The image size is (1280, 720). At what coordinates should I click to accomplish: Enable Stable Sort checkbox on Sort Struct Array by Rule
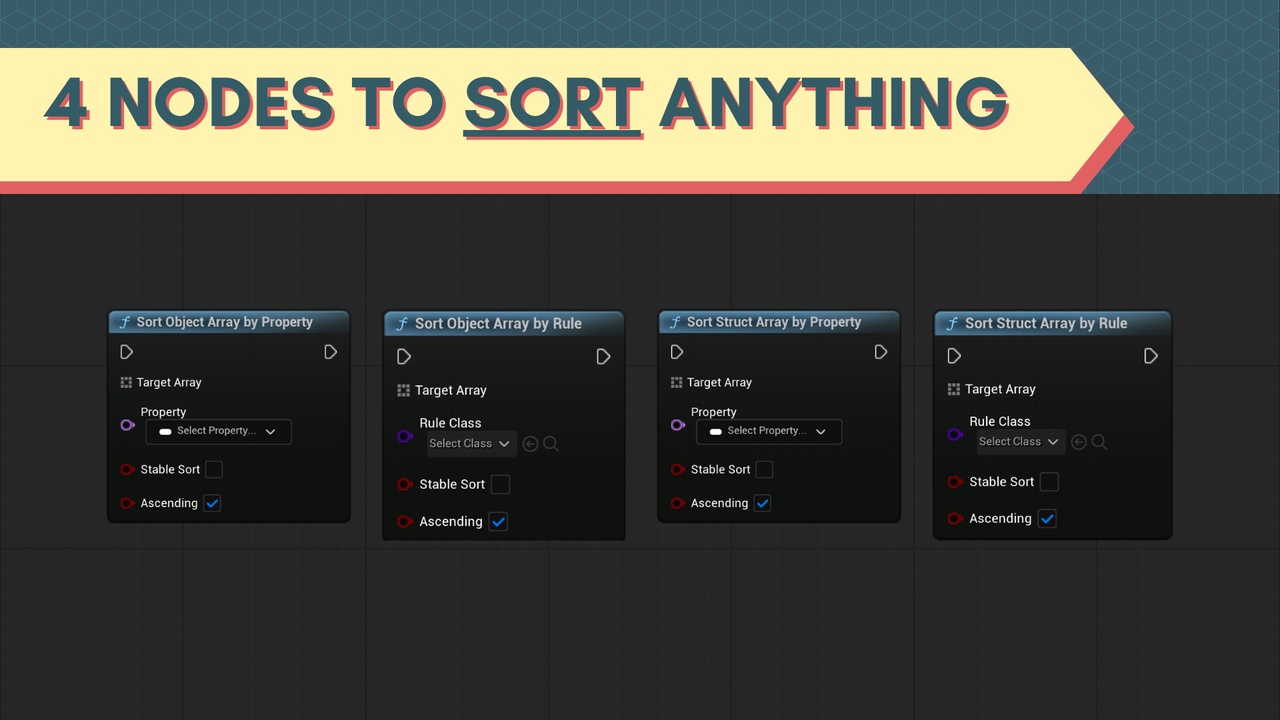click(1049, 482)
